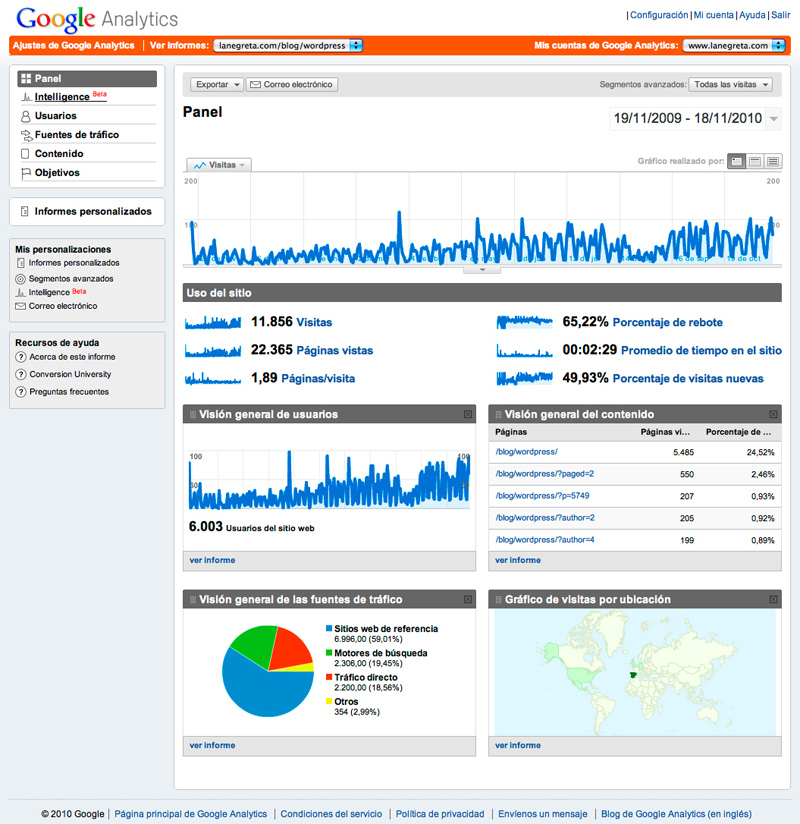The height and width of the screenshot is (824, 800).
Task: Click the Segmentos avanzados target icon
Action: [x=20, y=279]
